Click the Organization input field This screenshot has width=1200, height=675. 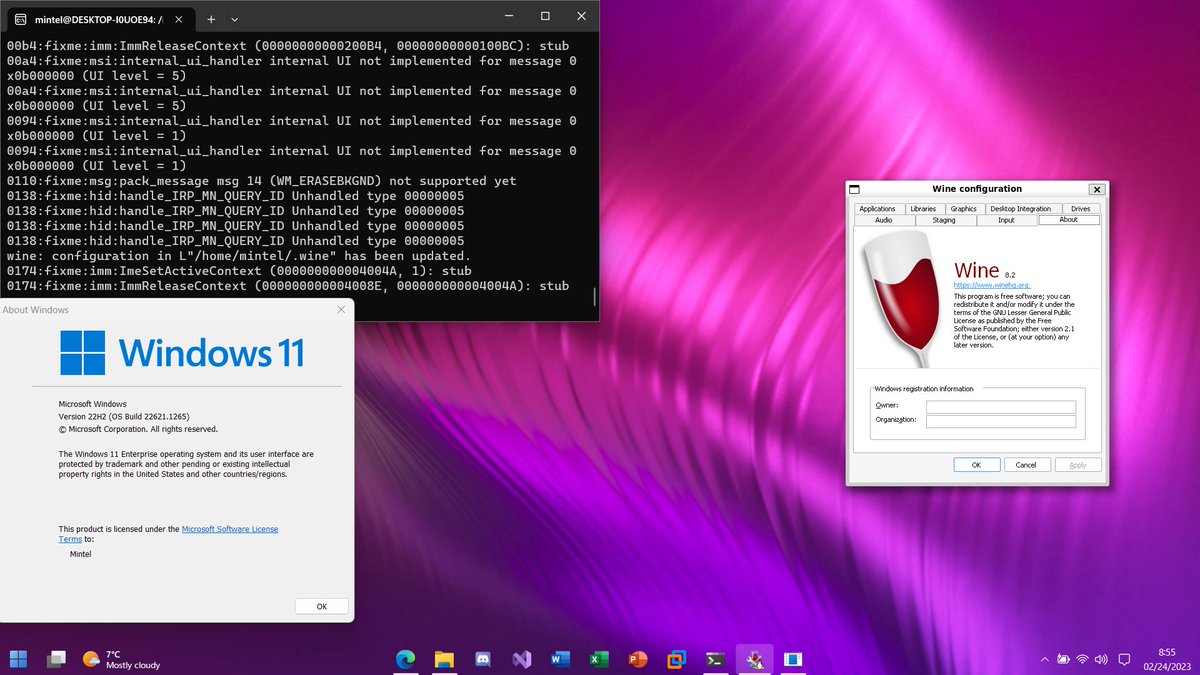click(1001, 421)
